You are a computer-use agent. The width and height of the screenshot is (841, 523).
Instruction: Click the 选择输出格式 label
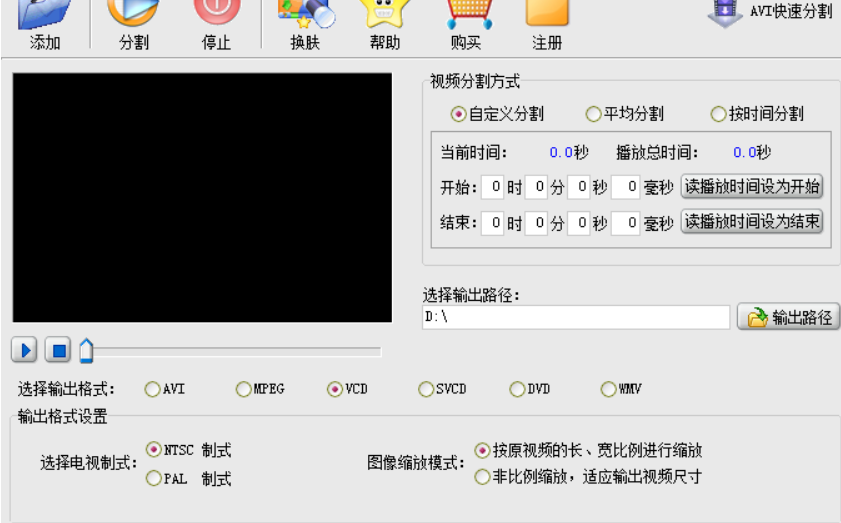coord(66,389)
